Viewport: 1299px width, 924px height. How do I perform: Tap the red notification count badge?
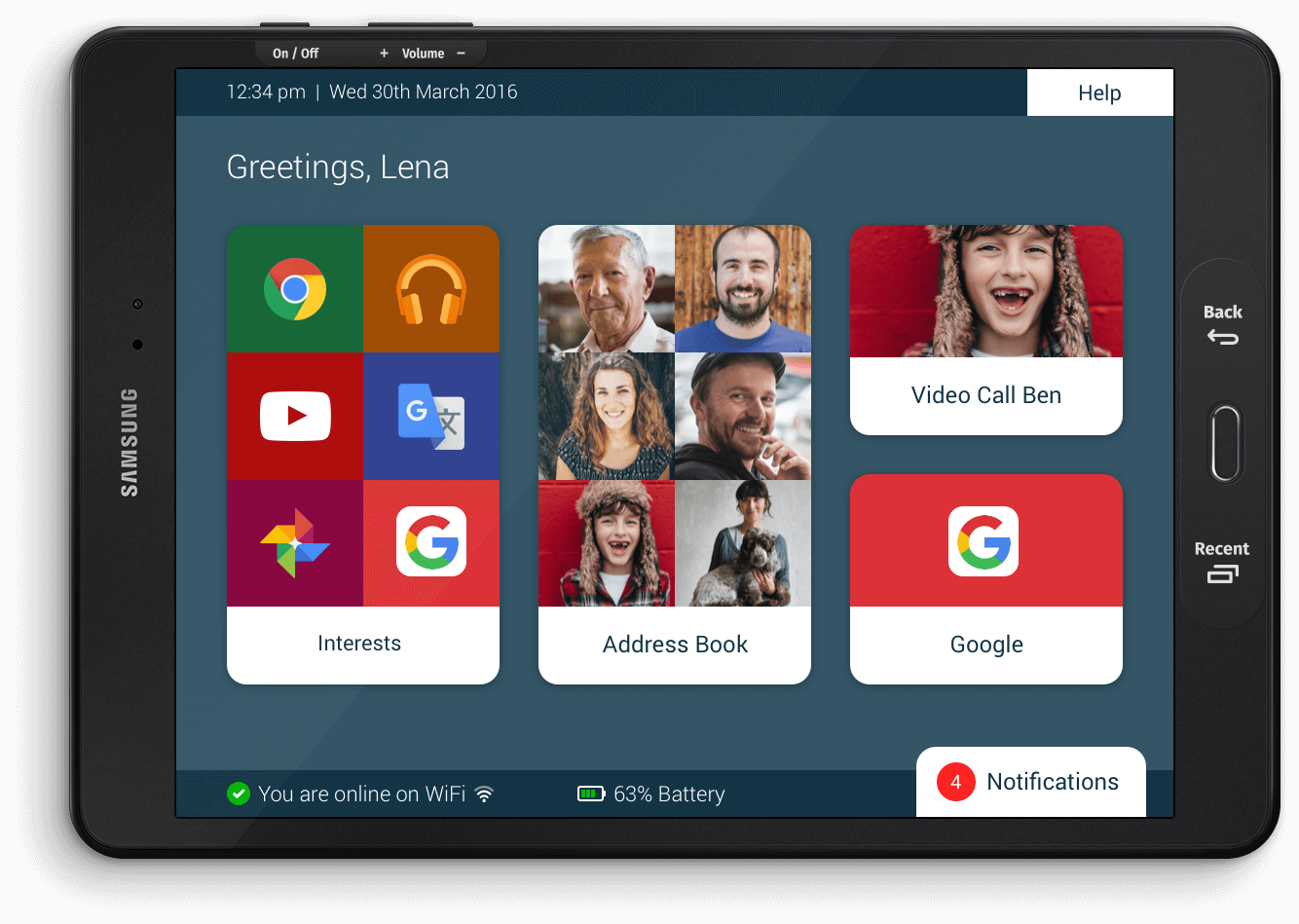click(956, 782)
